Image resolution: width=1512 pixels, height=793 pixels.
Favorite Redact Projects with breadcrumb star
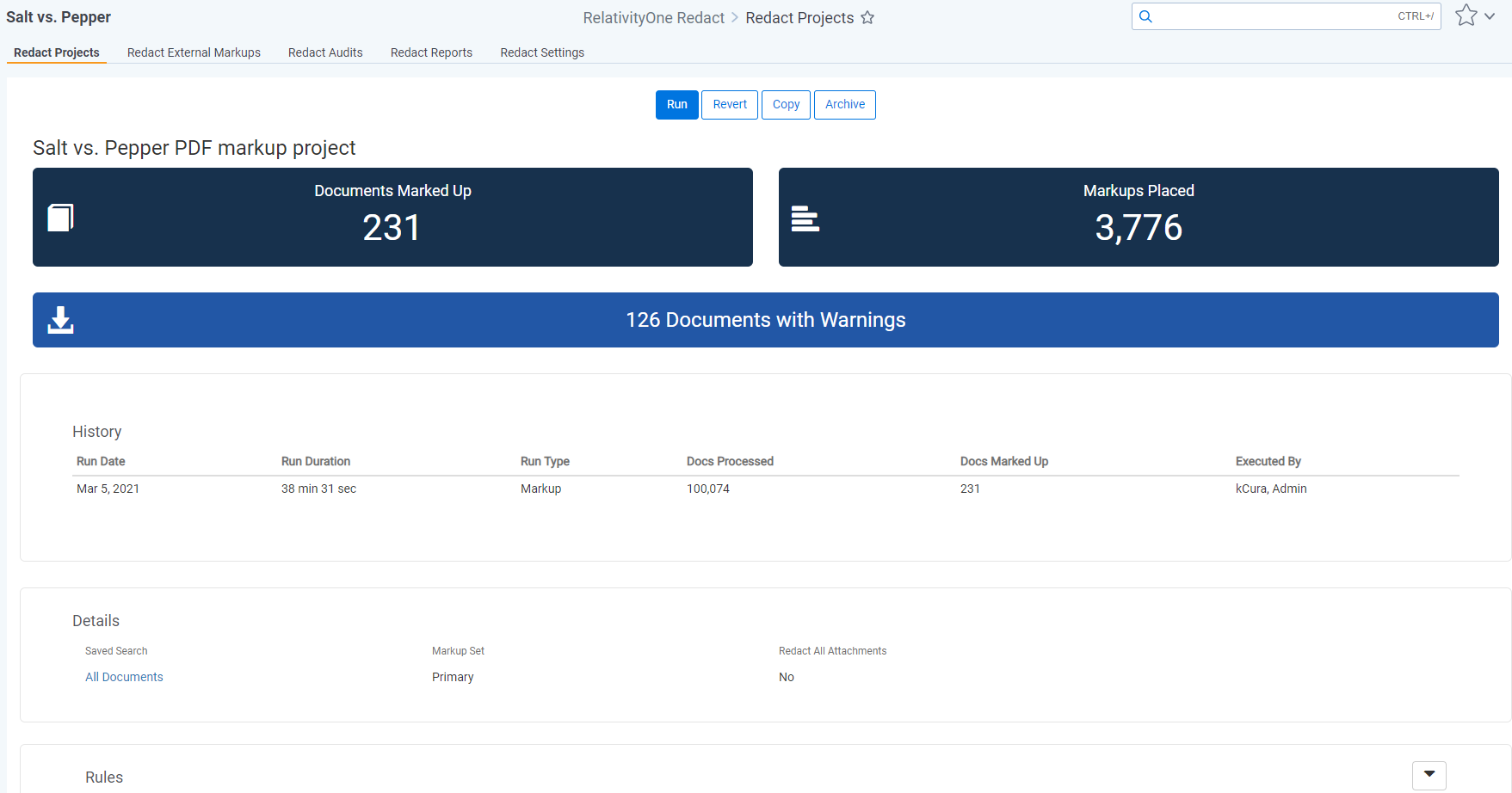[x=867, y=18]
